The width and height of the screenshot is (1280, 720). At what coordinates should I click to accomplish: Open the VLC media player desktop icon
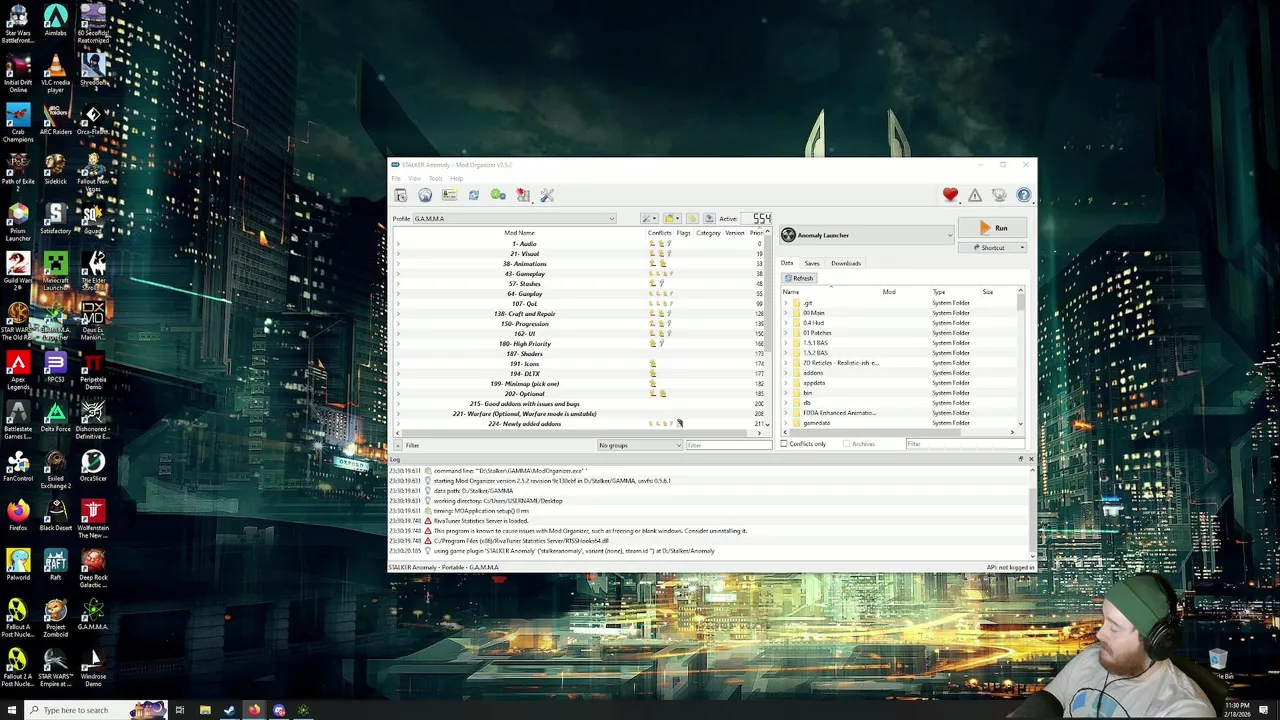tap(55, 72)
